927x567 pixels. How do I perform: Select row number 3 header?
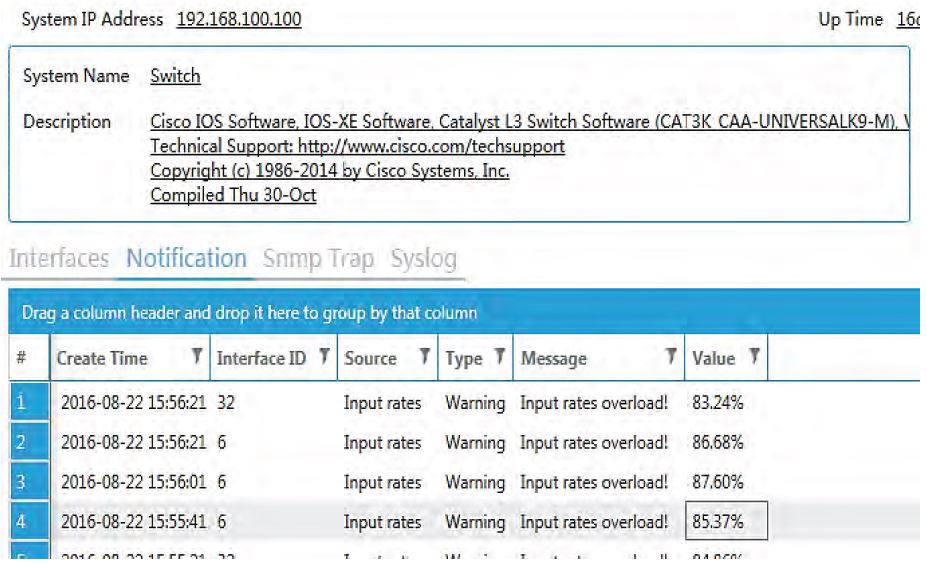[x=21, y=481]
